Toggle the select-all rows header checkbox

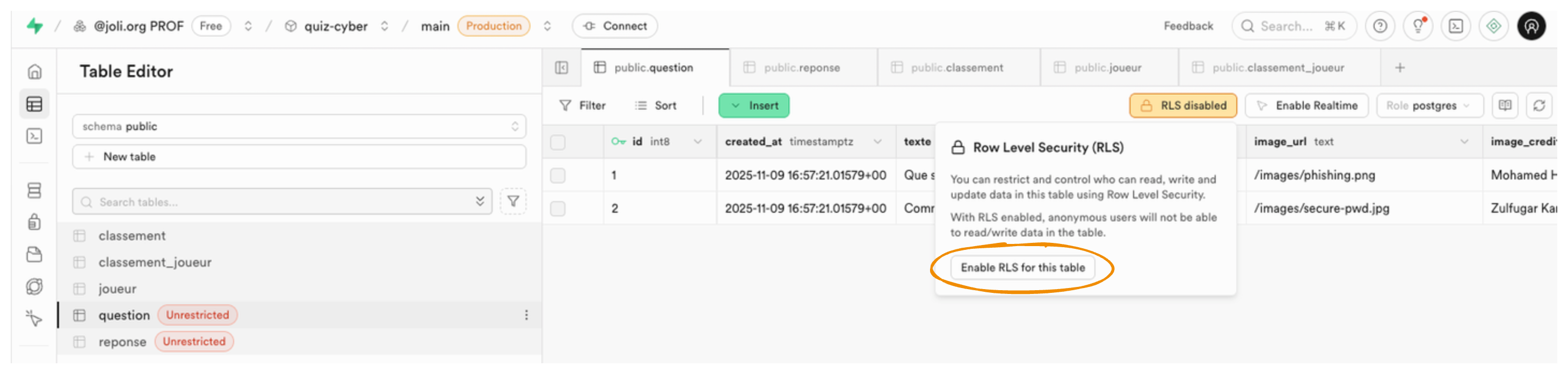click(x=557, y=142)
